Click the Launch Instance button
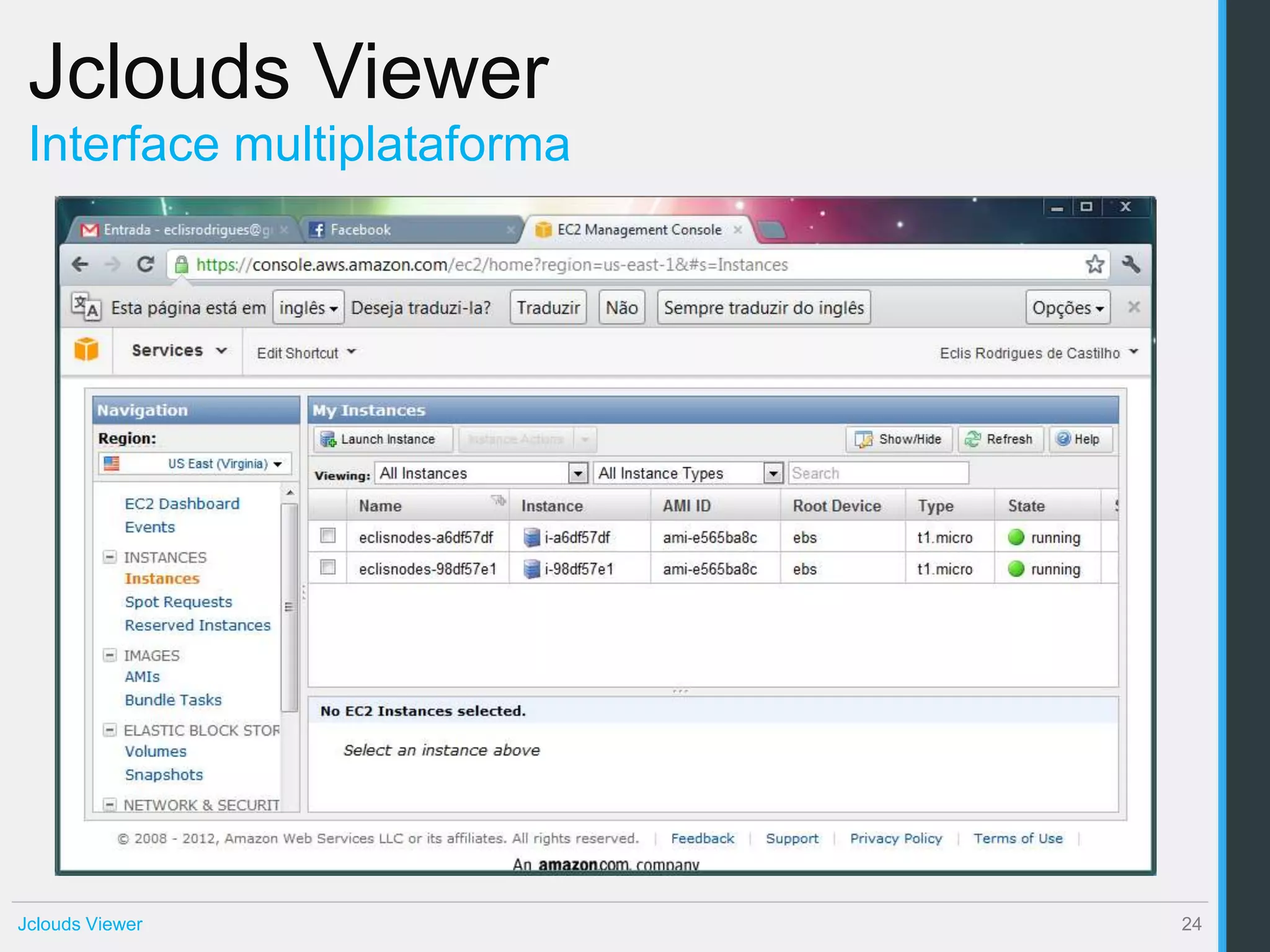 tap(383, 439)
